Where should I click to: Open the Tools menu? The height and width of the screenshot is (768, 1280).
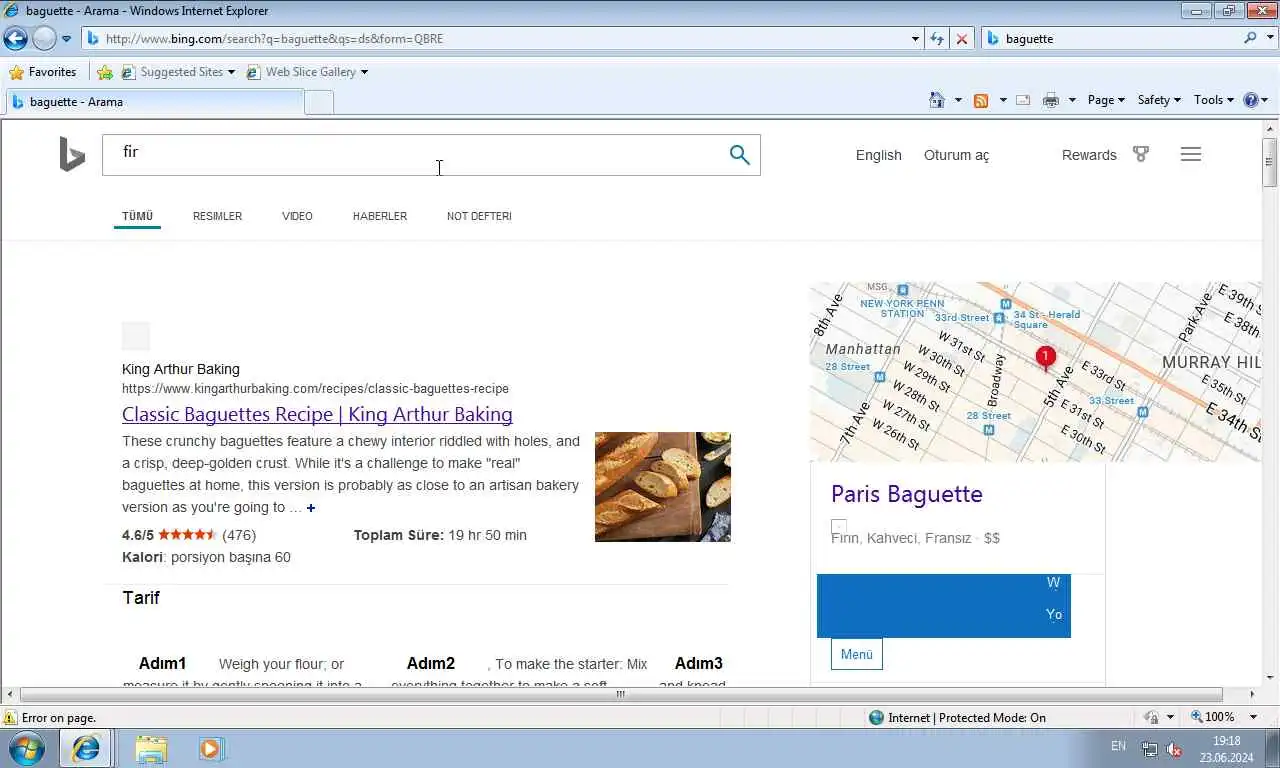click(x=1214, y=100)
